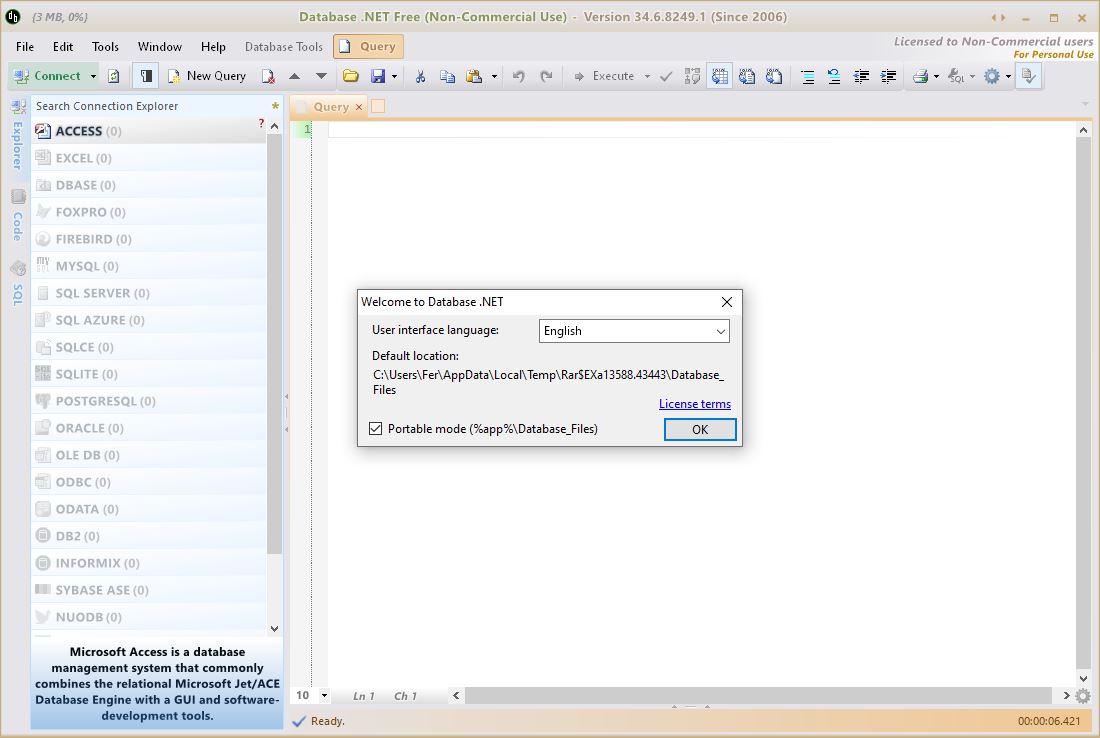1100x738 pixels.
Task: Open a file with the folder icon
Action: [x=351, y=76]
